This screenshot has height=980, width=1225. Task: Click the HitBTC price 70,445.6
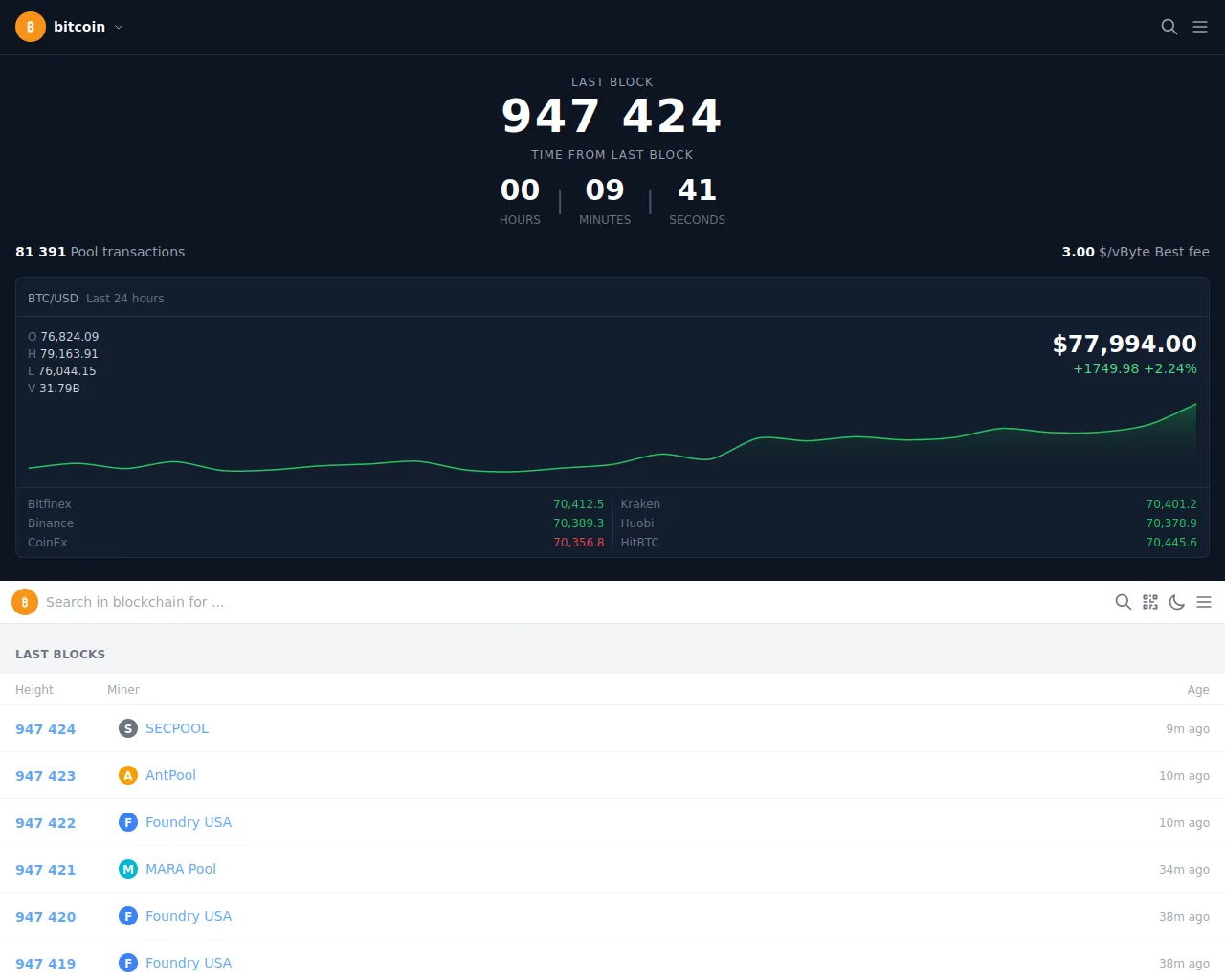pos(1171,543)
